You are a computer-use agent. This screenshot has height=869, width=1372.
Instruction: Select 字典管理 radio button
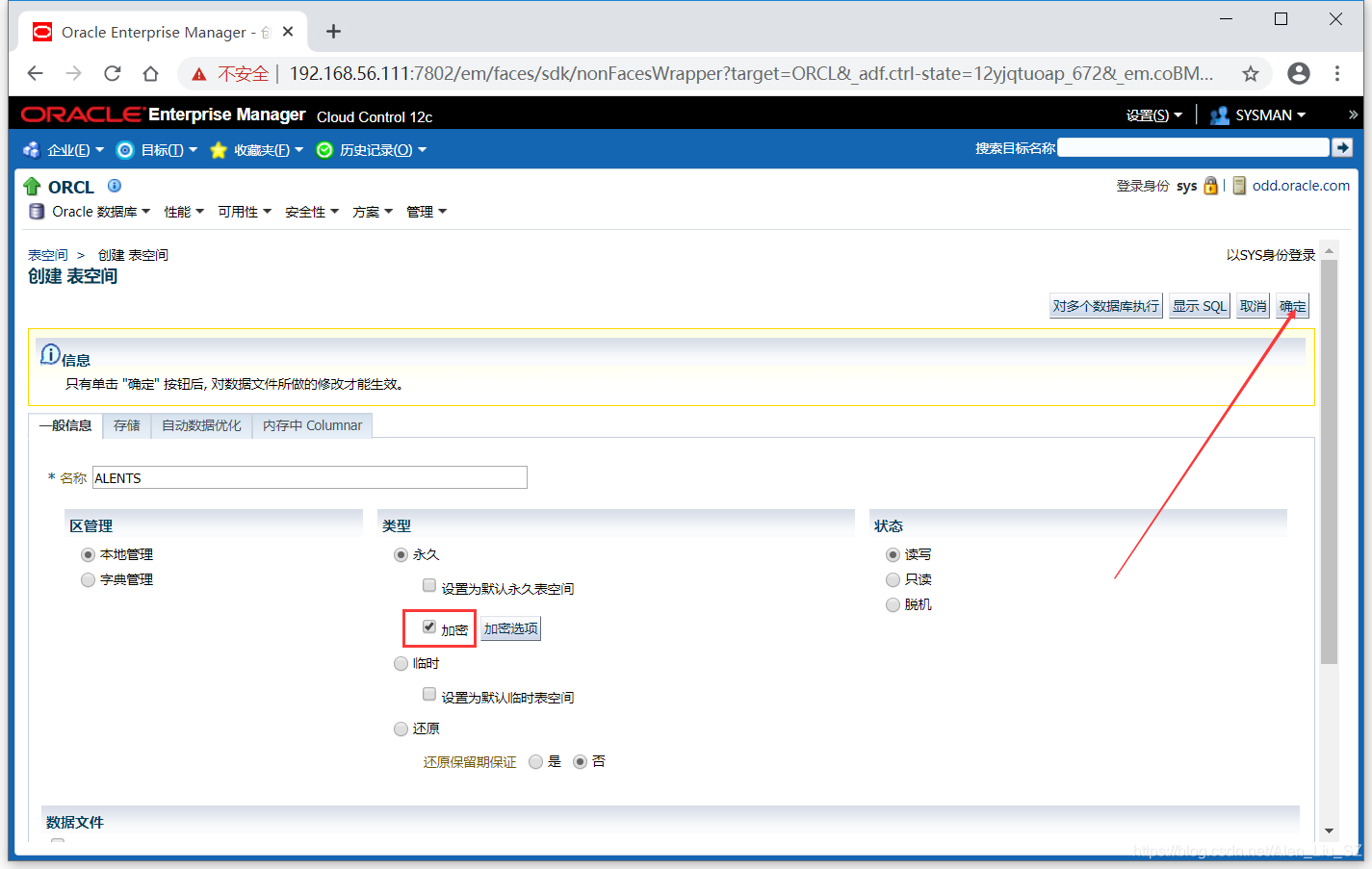pyautogui.click(x=88, y=580)
